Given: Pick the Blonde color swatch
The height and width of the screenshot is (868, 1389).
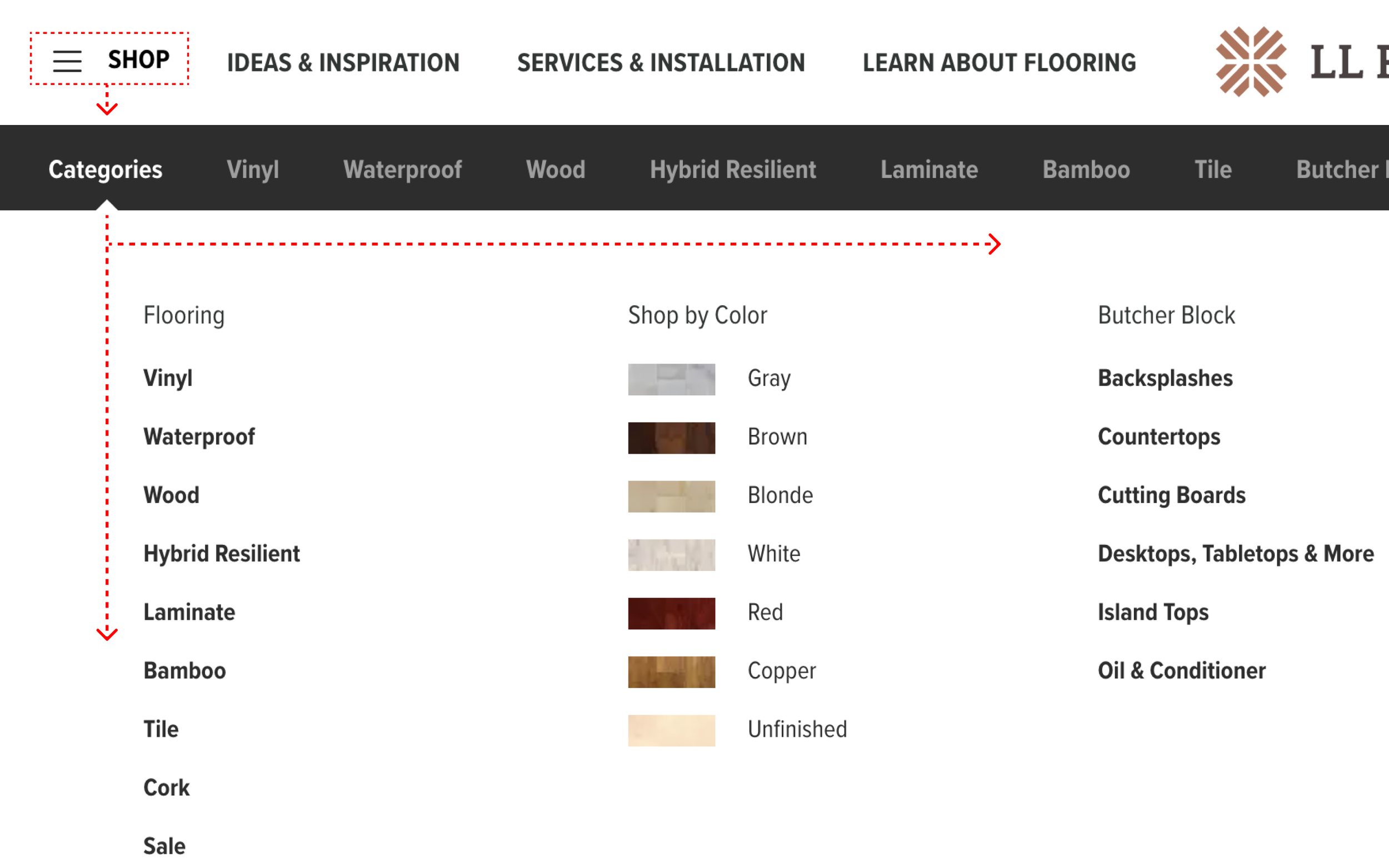Looking at the screenshot, I should [x=671, y=496].
